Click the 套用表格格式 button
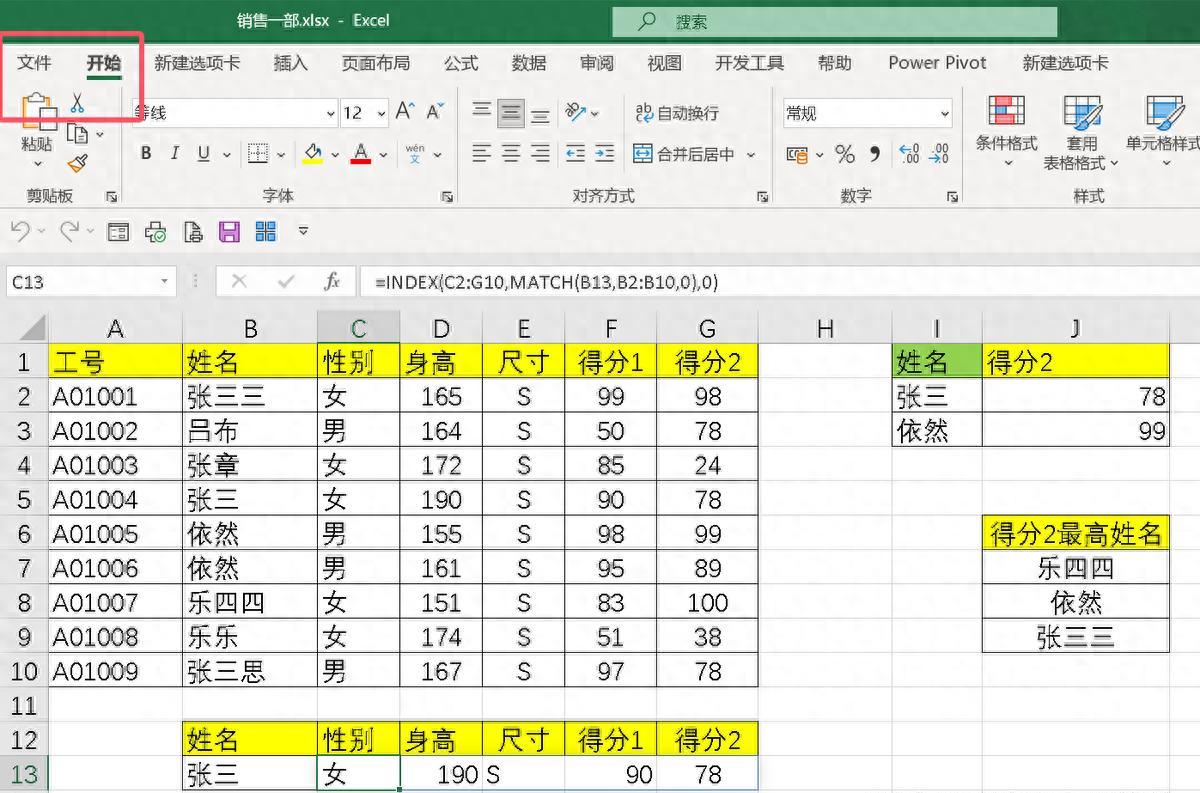Viewport: 1200px width, 793px height. [1080, 132]
